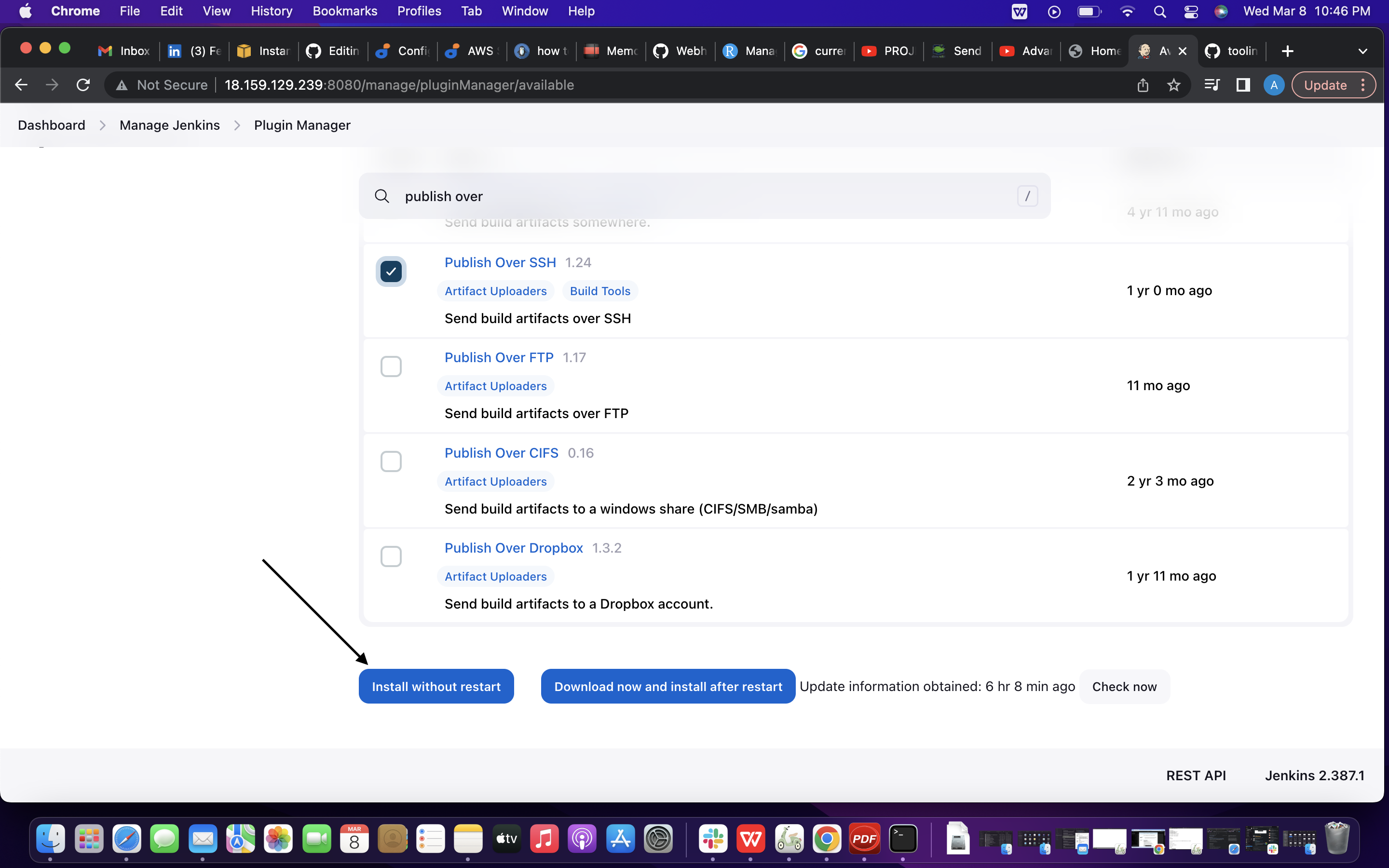Check the Publish Over FTP checkbox
The width and height of the screenshot is (1389, 868).
391,366
